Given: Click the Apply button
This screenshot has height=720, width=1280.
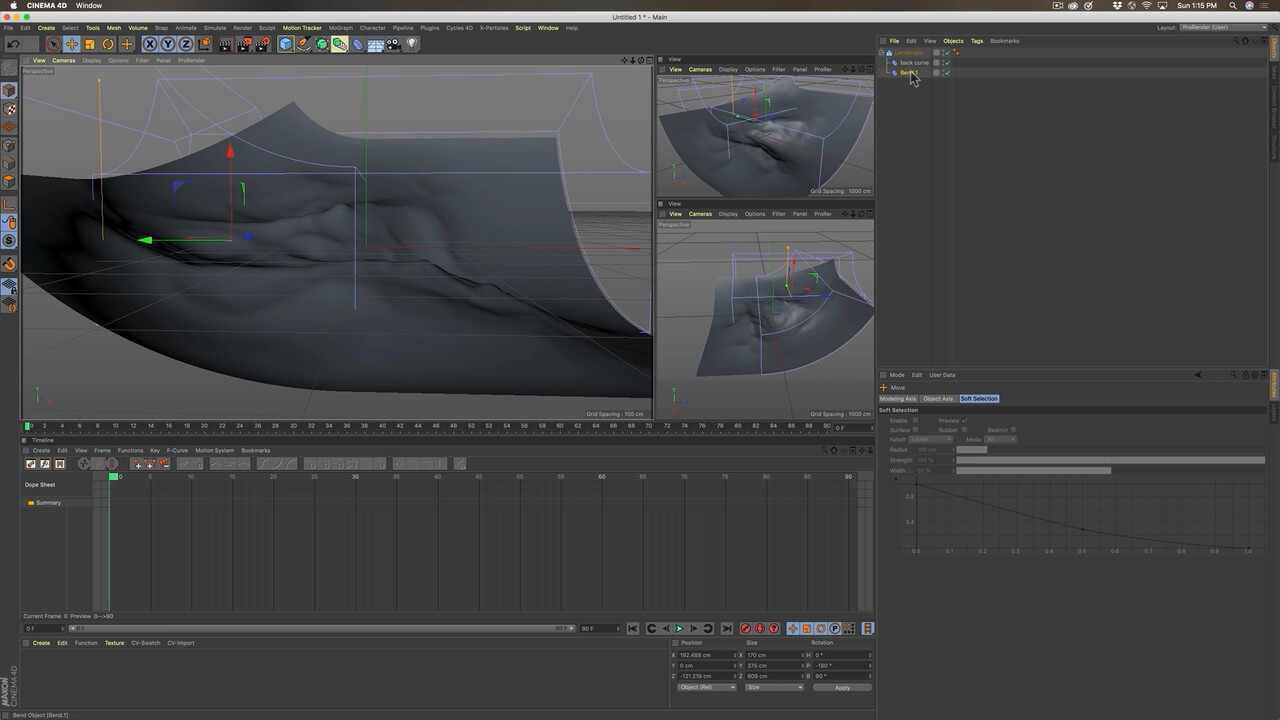Looking at the screenshot, I should point(842,688).
